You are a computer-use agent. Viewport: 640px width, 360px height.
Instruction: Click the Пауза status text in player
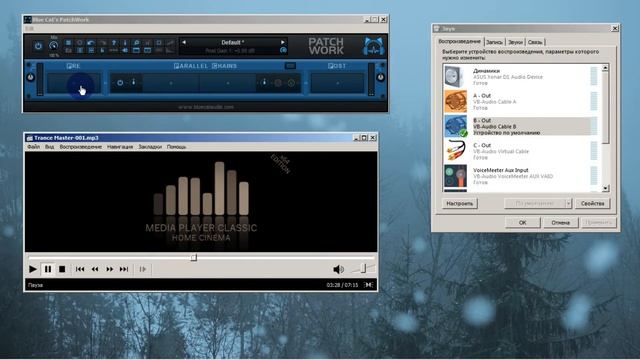click(x=36, y=285)
